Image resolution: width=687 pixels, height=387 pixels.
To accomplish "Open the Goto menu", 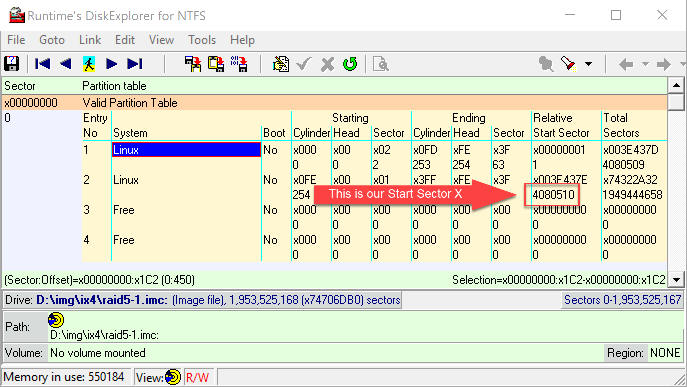I will pos(52,40).
